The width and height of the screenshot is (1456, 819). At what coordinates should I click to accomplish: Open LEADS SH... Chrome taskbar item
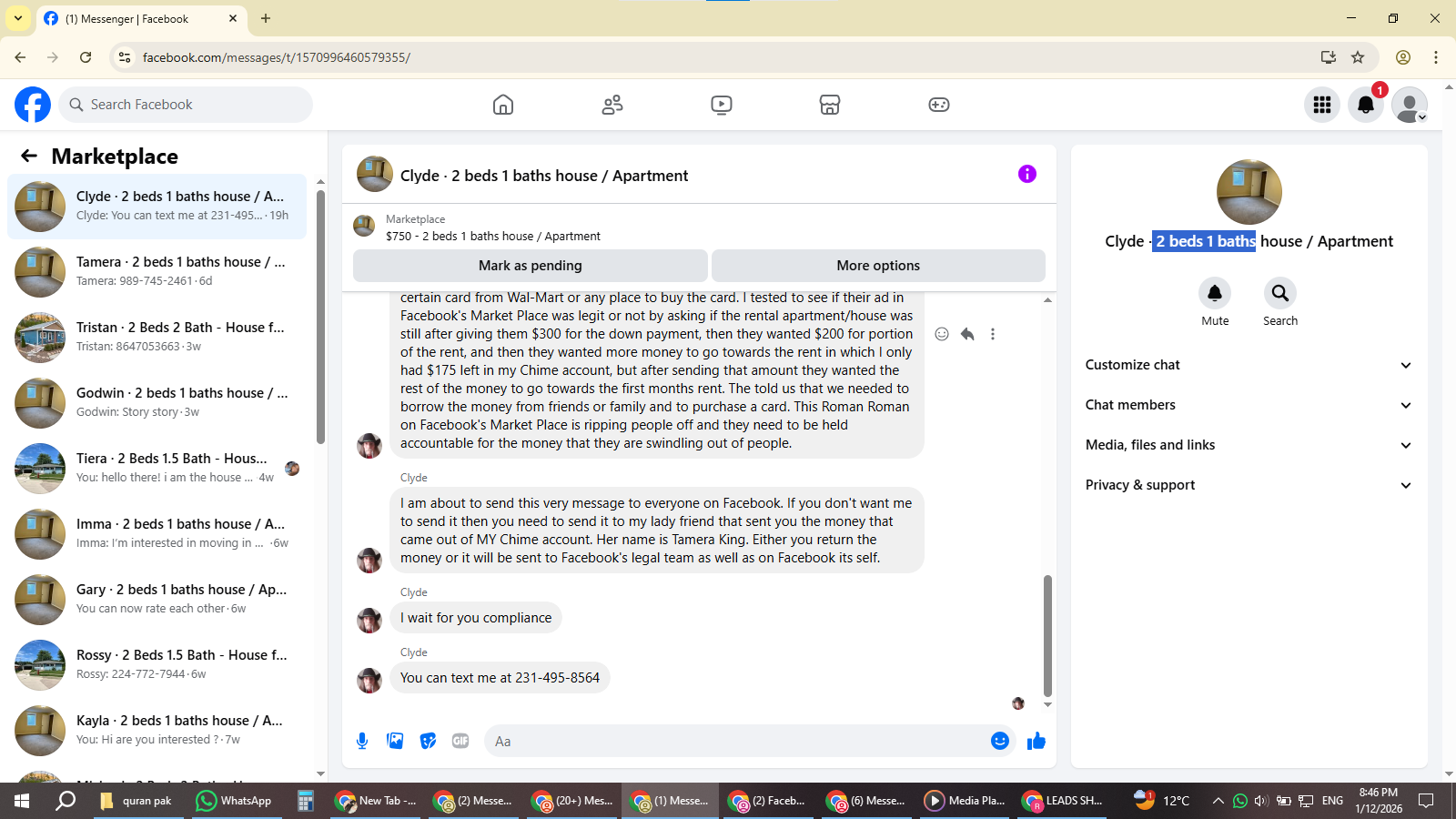(1063, 801)
